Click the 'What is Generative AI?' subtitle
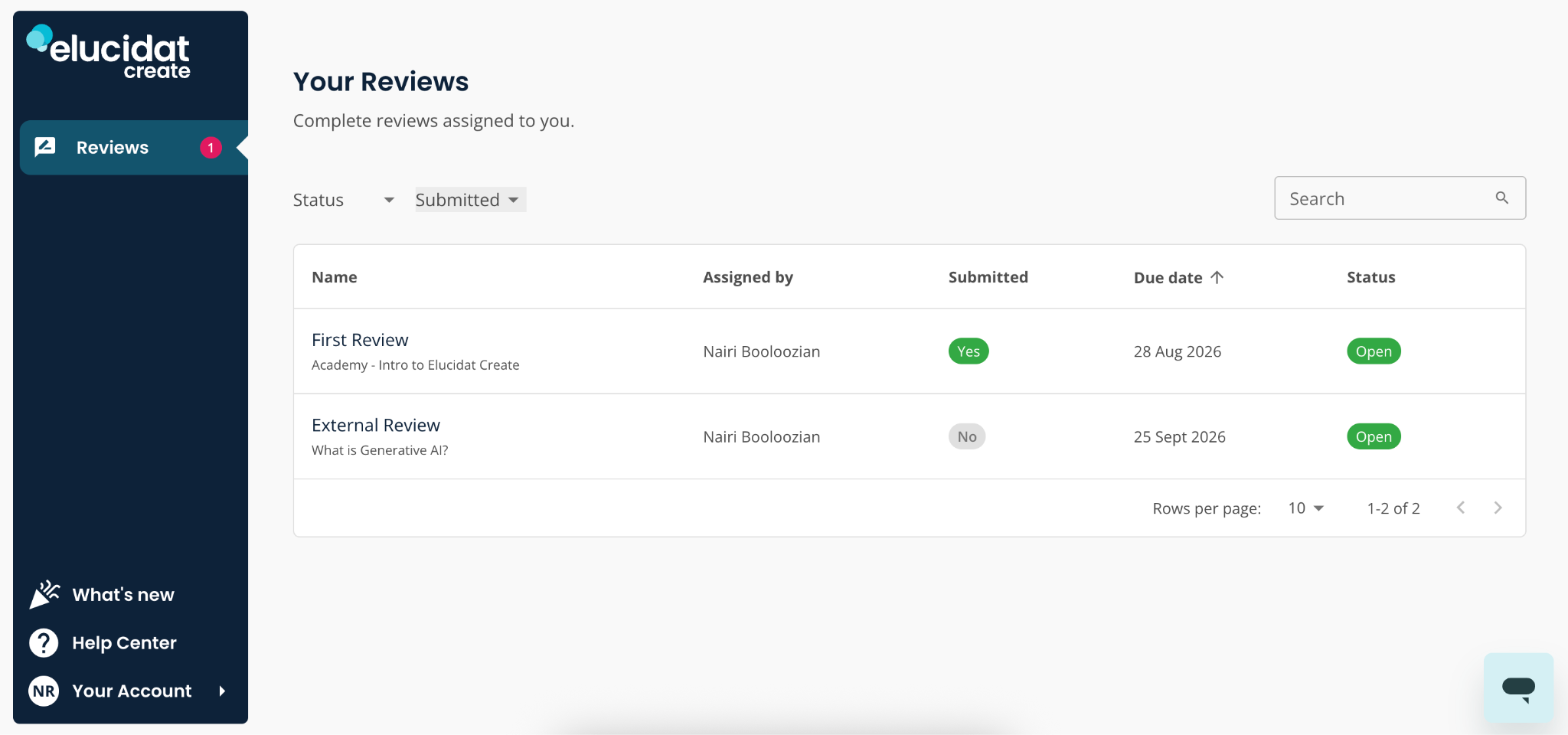1568x735 pixels. pos(380,450)
